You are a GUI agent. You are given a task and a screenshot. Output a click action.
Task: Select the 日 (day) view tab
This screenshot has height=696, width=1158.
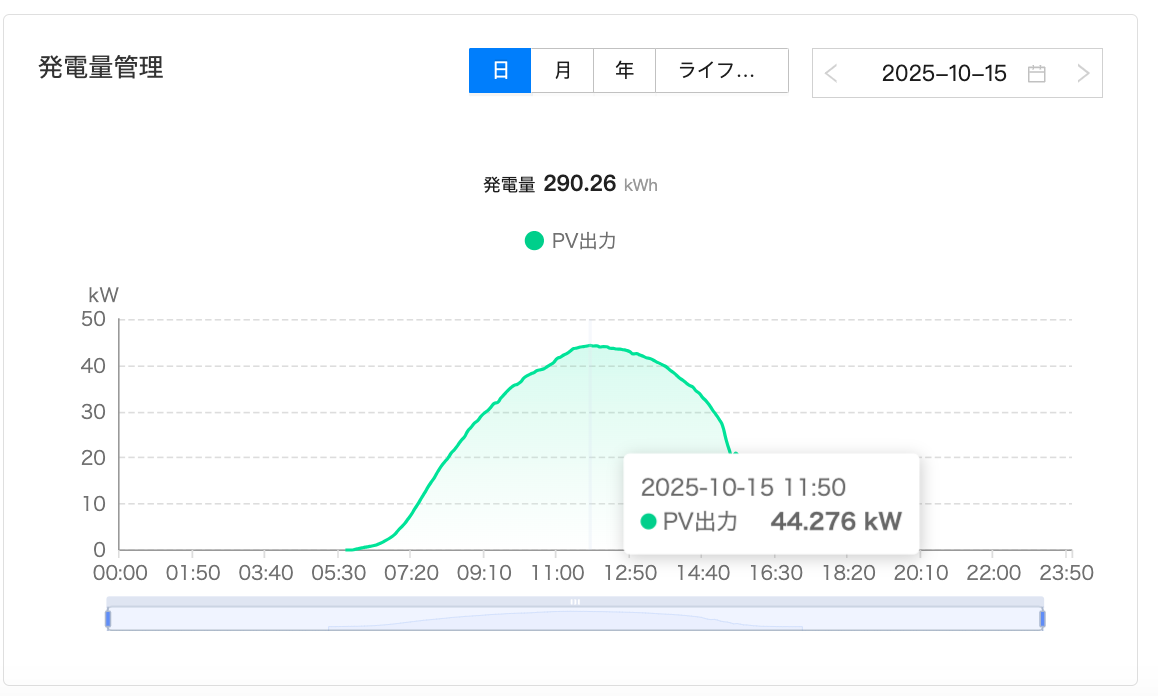500,71
